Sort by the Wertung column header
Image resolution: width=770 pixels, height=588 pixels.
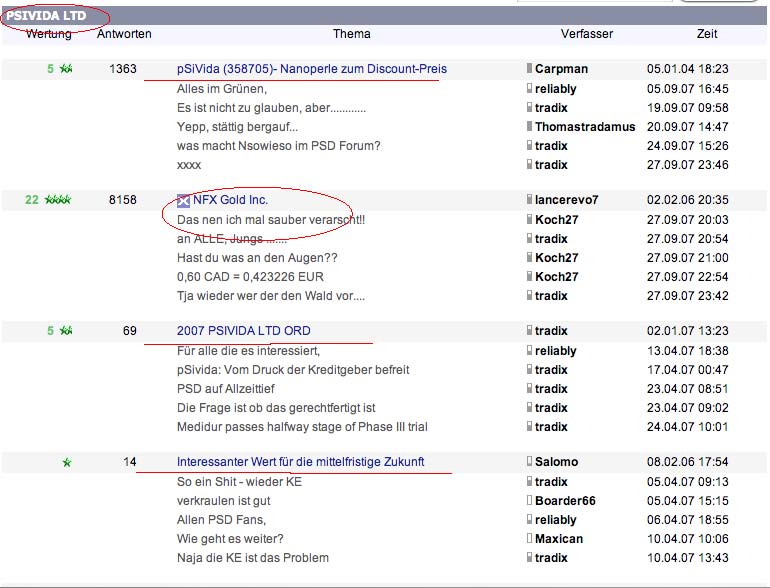pyautogui.click(x=49, y=34)
